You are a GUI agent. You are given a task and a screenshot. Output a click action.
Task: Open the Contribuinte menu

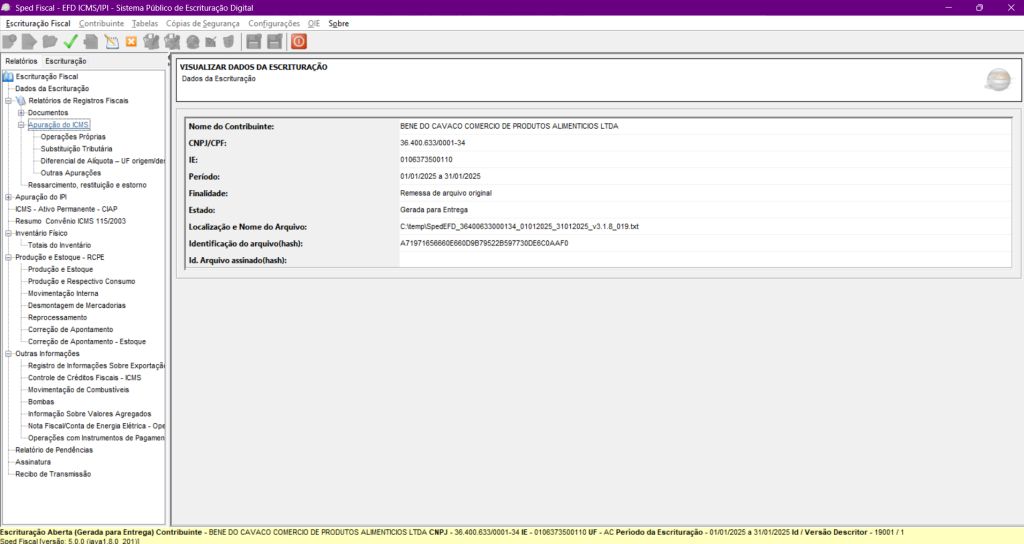pos(101,24)
